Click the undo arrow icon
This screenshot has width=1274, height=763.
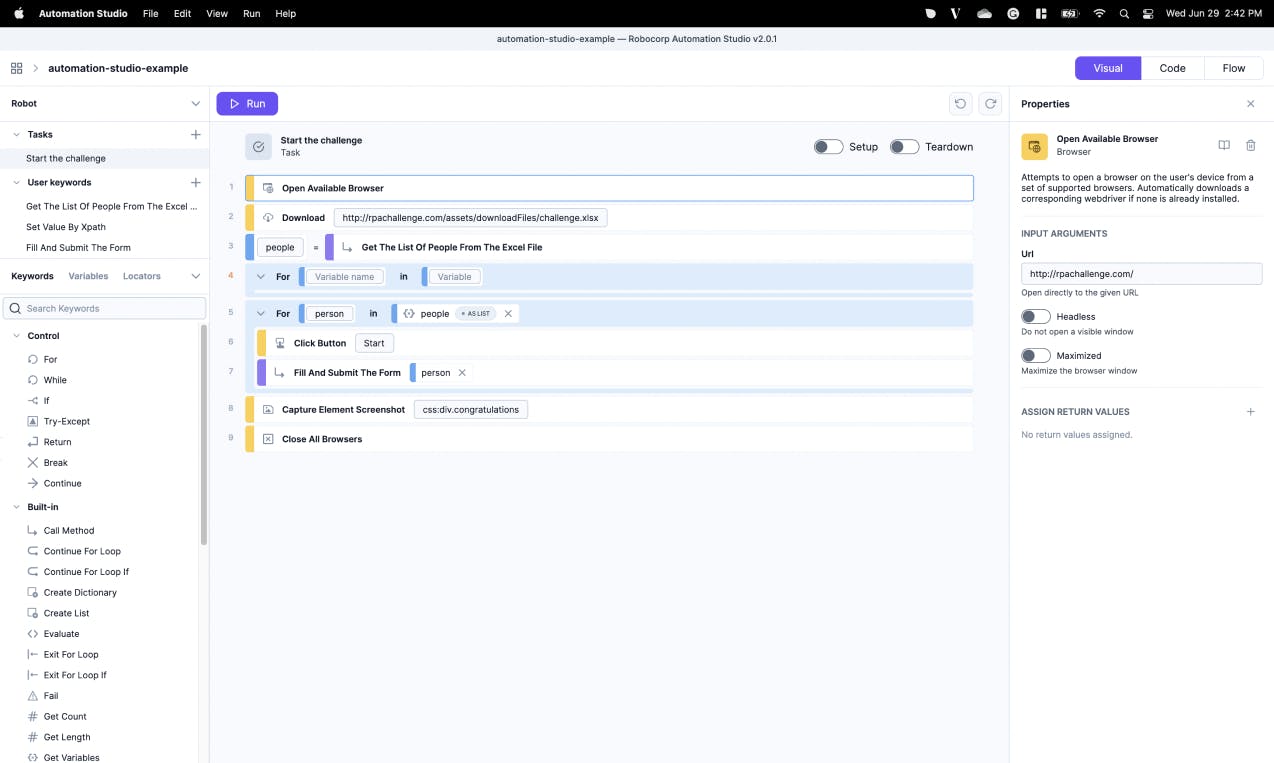tap(960, 104)
